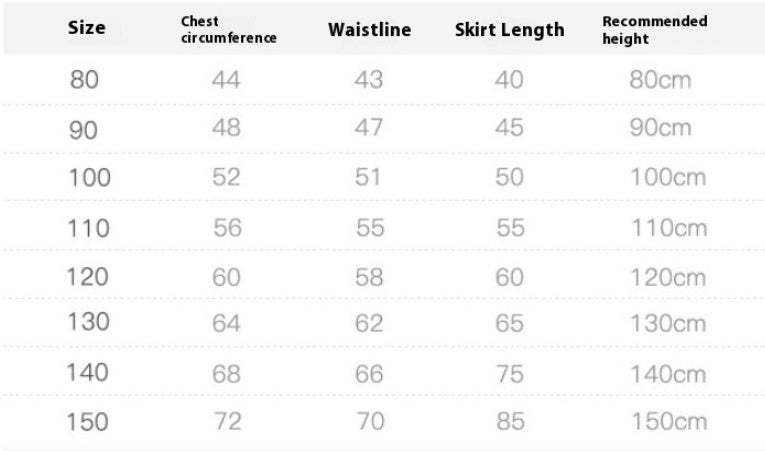Click the Skirt Length column header
The image size is (765, 451).
click(x=509, y=29)
